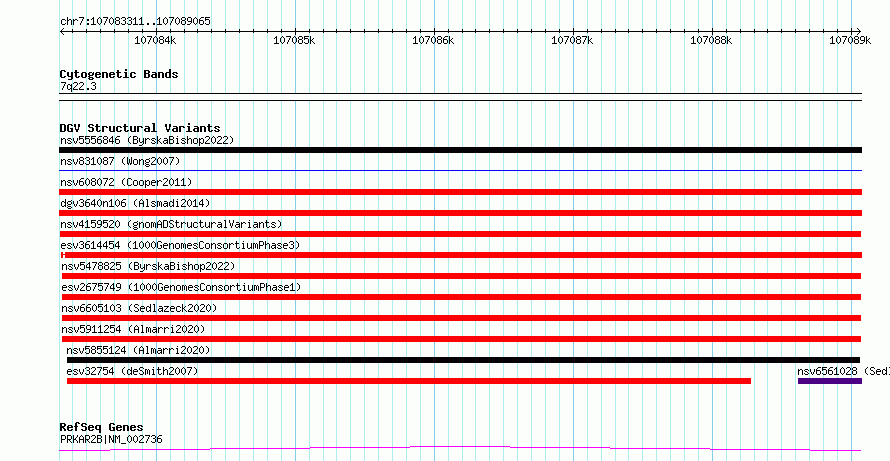Open the nsv831087 (Wong2007) label
Screen dimensions: 890x461
point(120,161)
